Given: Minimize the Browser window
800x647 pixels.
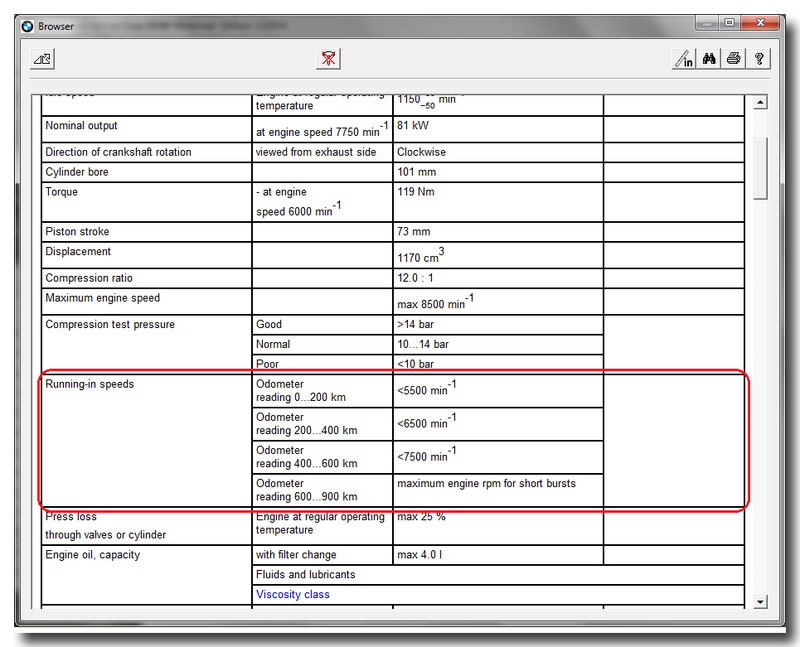Looking at the screenshot, I should point(706,23).
